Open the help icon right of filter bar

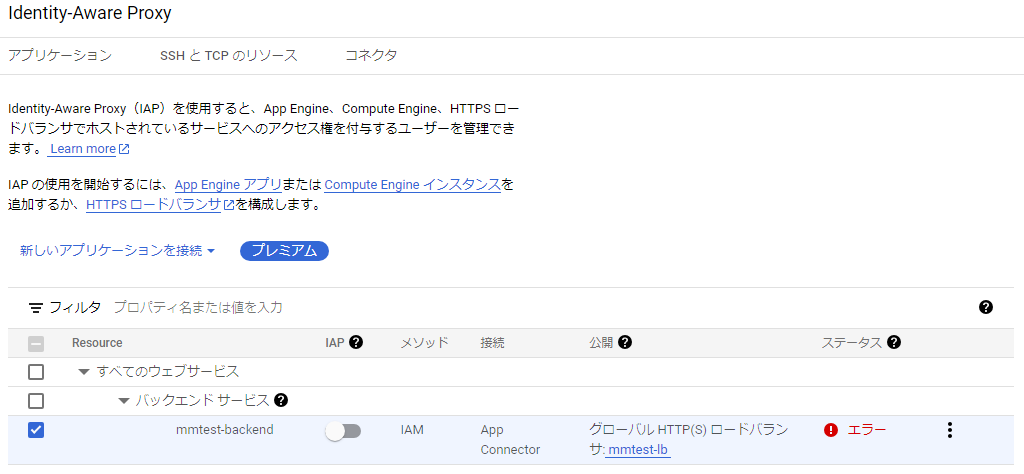pos(986,307)
